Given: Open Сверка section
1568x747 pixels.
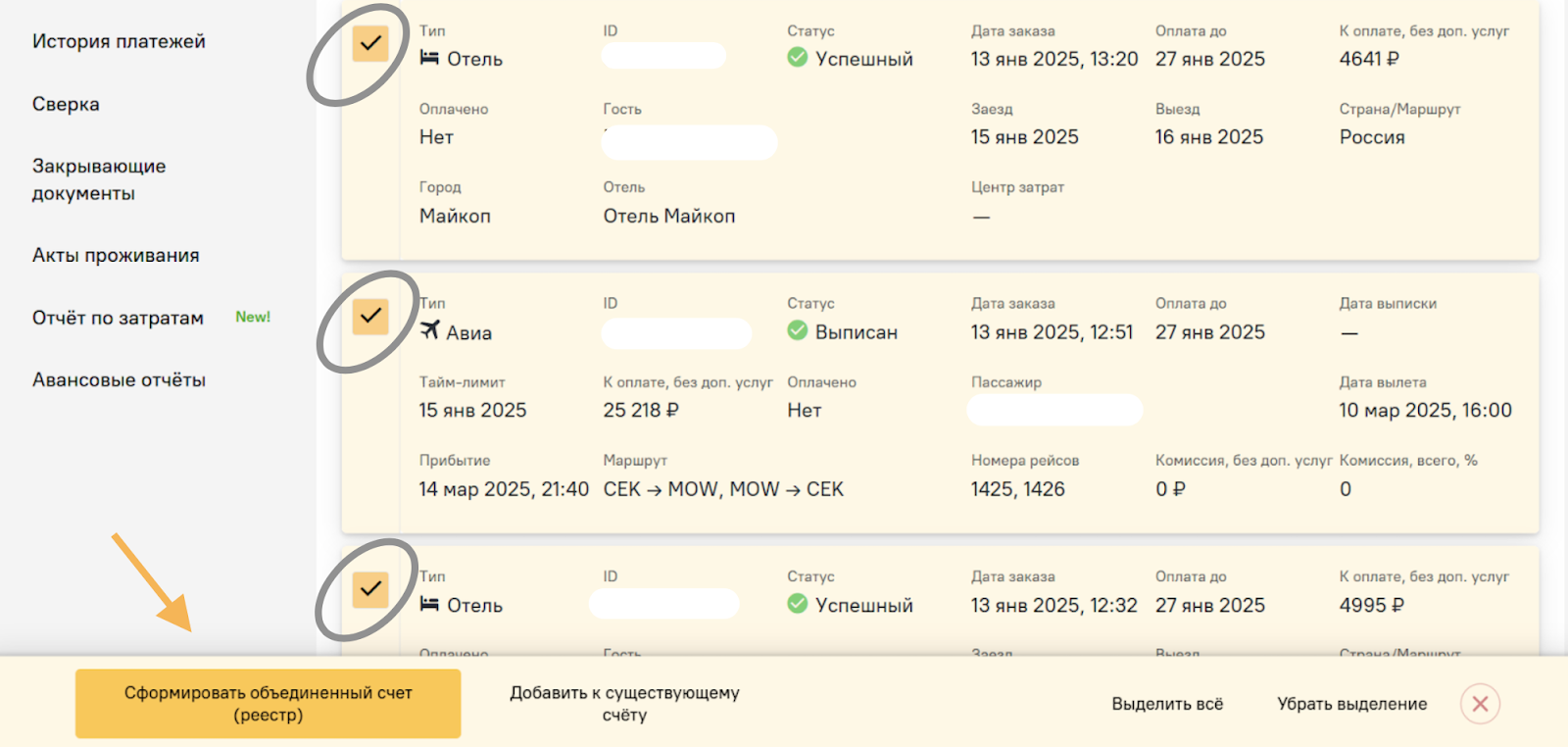Looking at the screenshot, I should pos(66,104).
